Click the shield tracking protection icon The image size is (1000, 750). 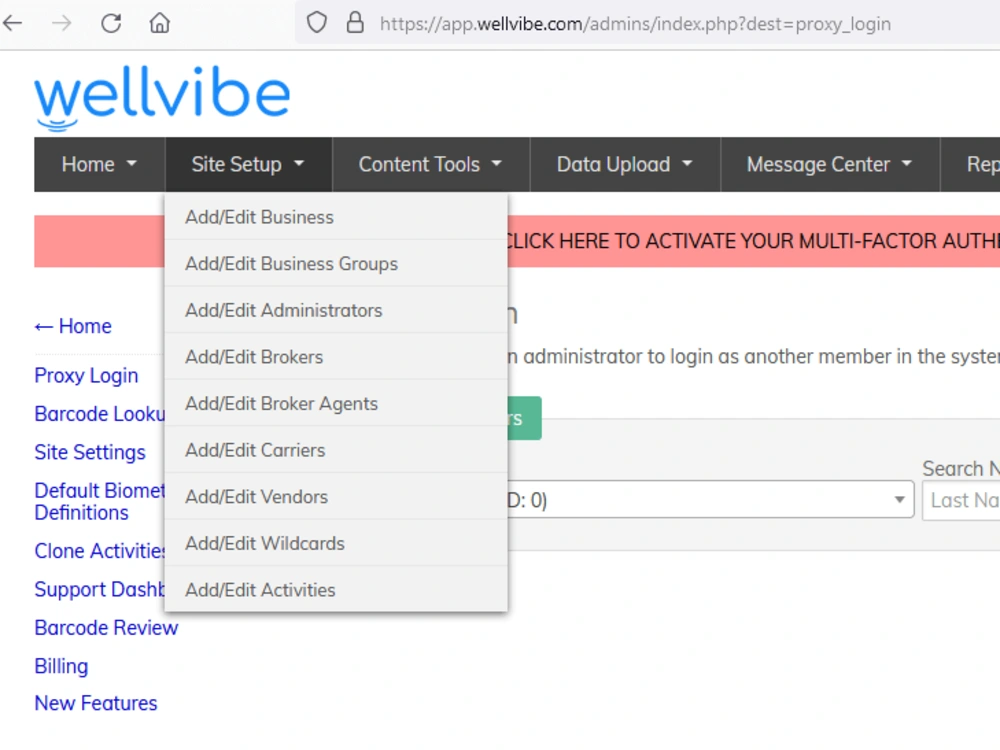pyautogui.click(x=317, y=23)
